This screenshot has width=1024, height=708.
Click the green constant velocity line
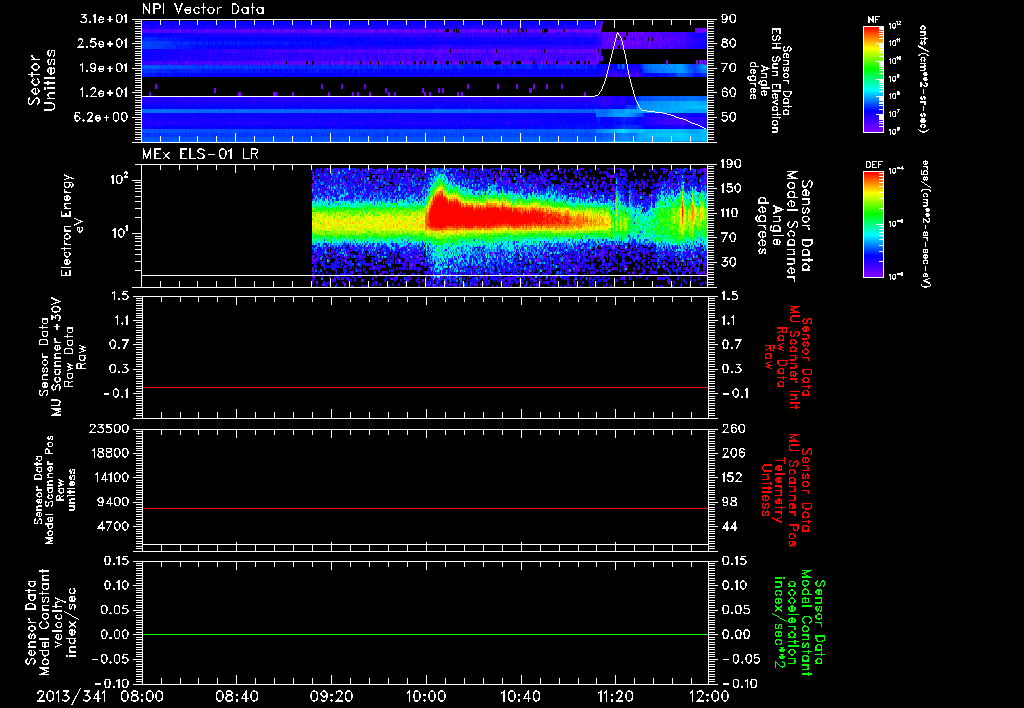click(x=425, y=634)
